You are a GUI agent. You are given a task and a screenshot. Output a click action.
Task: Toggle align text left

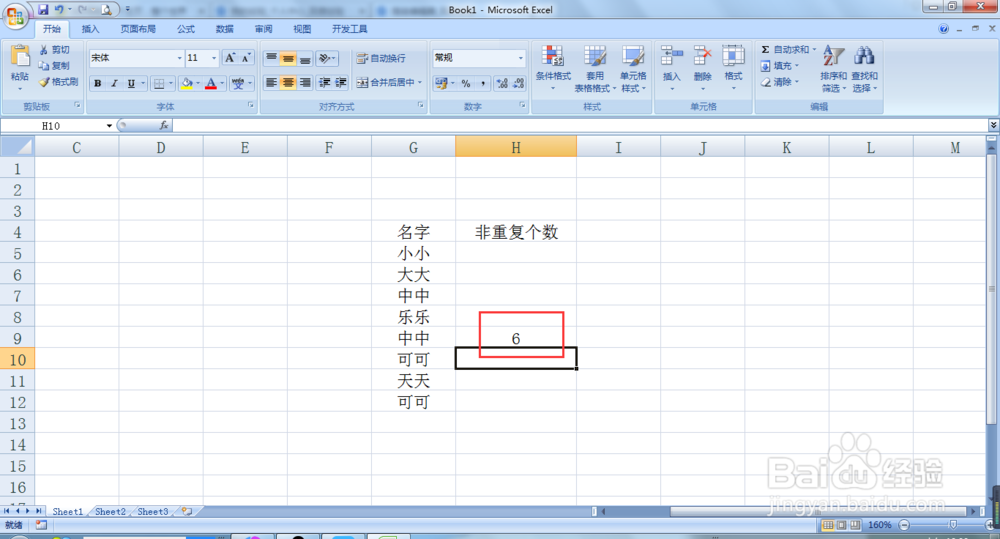tap(271, 83)
